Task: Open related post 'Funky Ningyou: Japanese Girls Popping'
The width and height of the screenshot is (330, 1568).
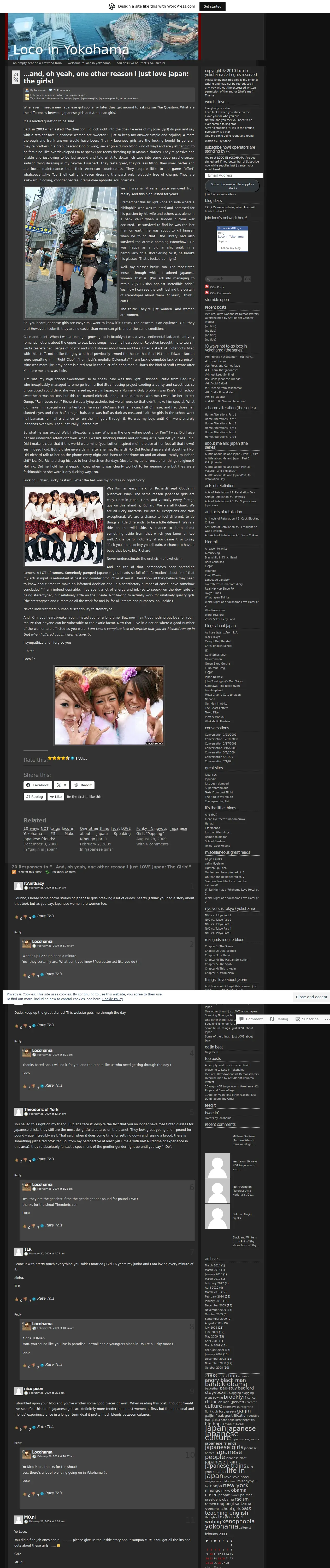Action: click(161, 831)
